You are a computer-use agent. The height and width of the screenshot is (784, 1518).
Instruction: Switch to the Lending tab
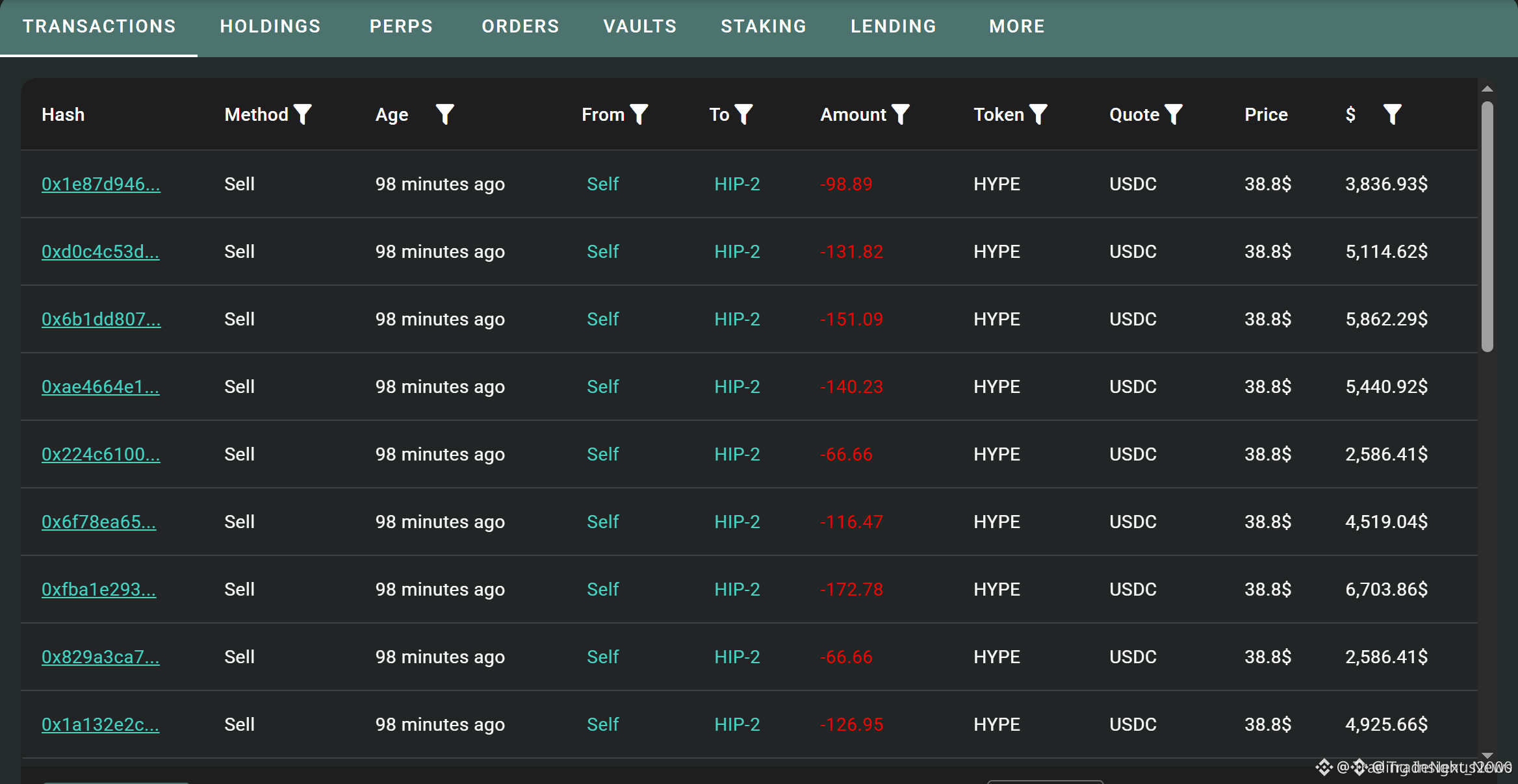894,26
